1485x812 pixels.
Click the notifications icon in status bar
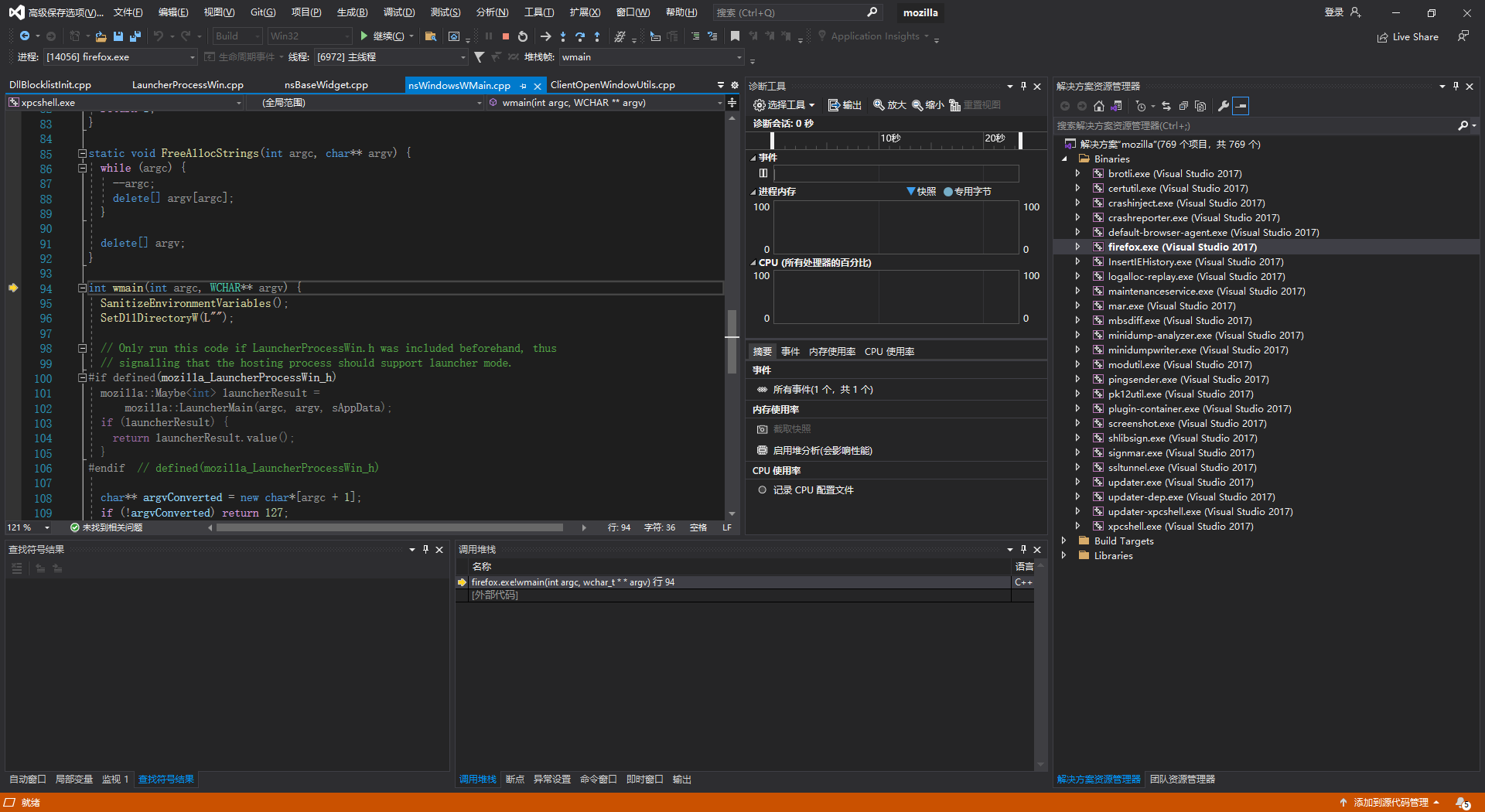tap(1463, 803)
